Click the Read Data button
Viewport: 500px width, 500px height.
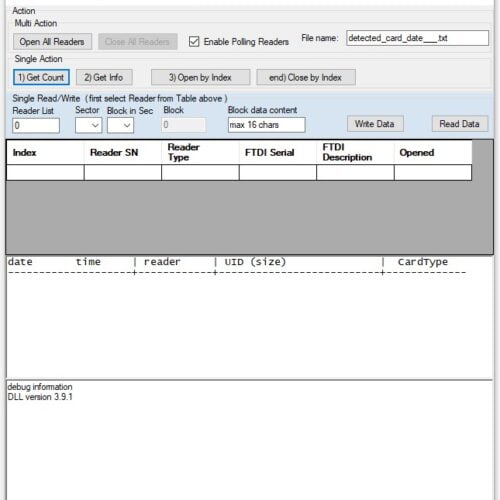pos(460,124)
